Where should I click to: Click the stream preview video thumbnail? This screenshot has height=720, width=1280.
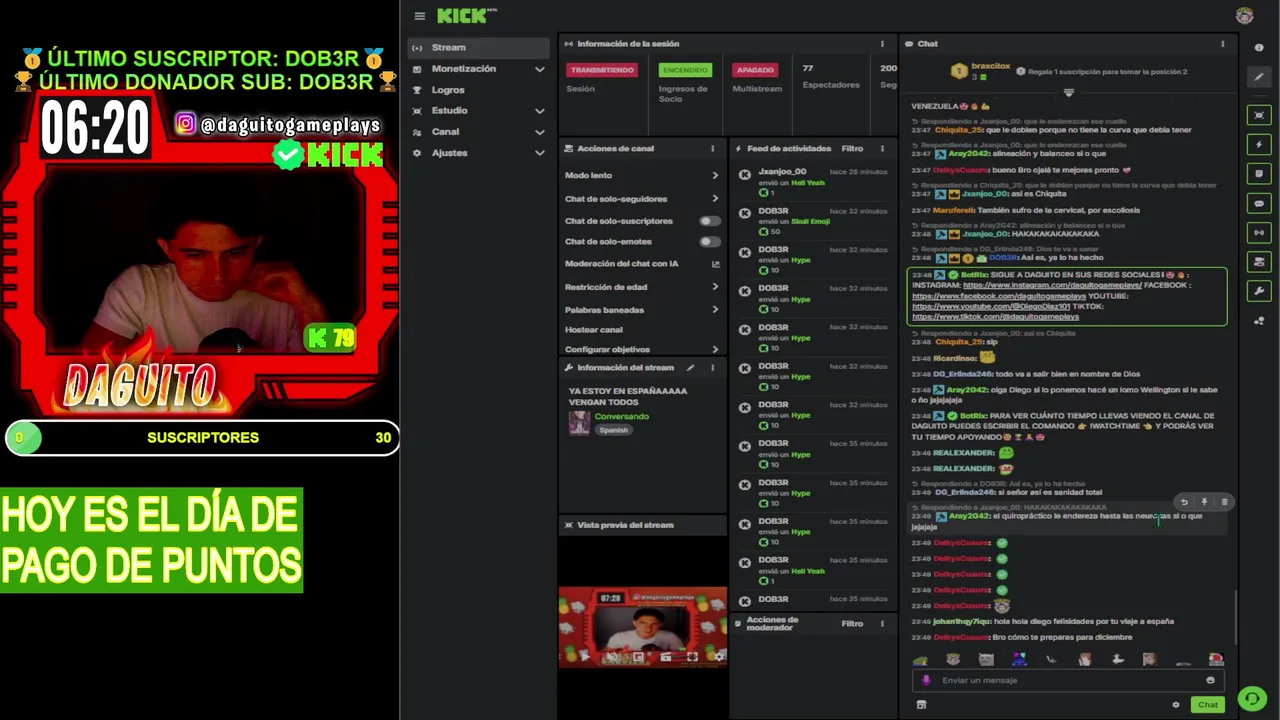tap(643, 626)
